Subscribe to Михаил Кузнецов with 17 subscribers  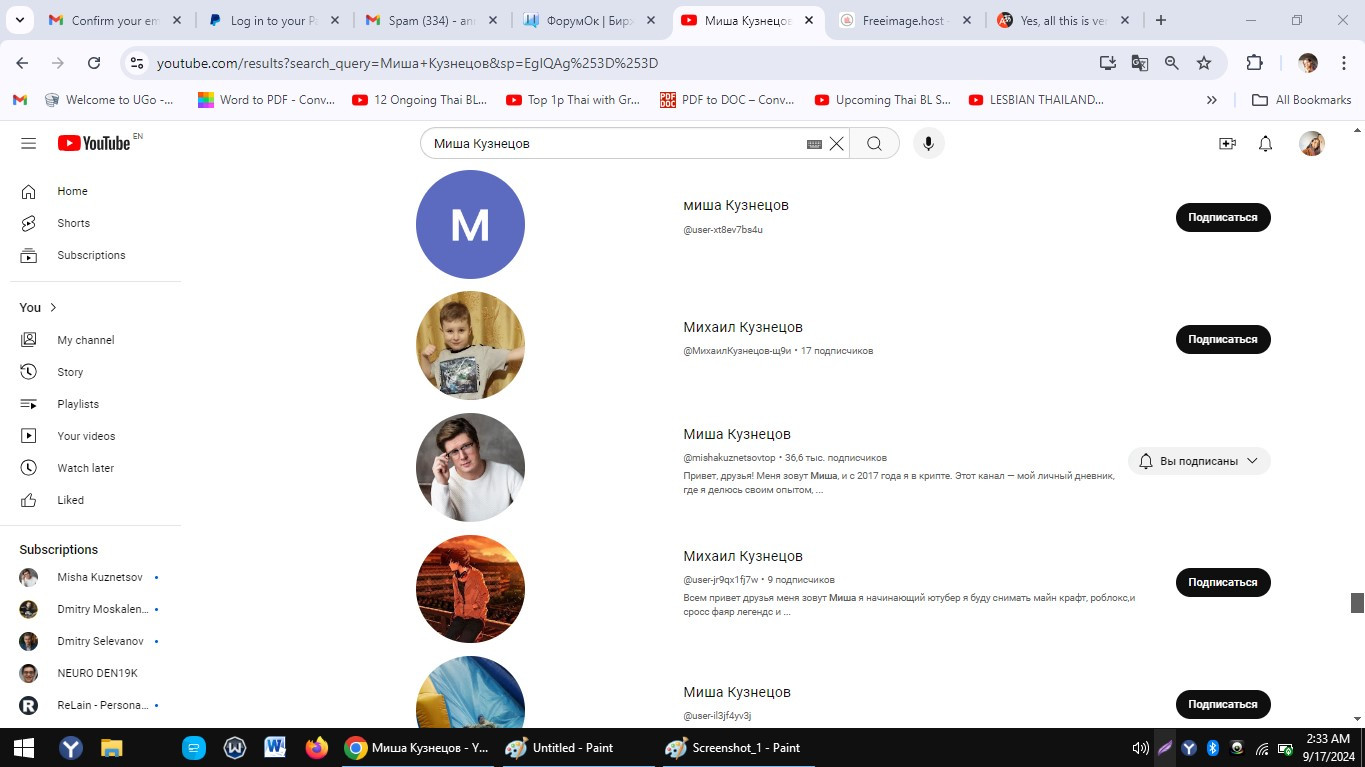(1223, 339)
